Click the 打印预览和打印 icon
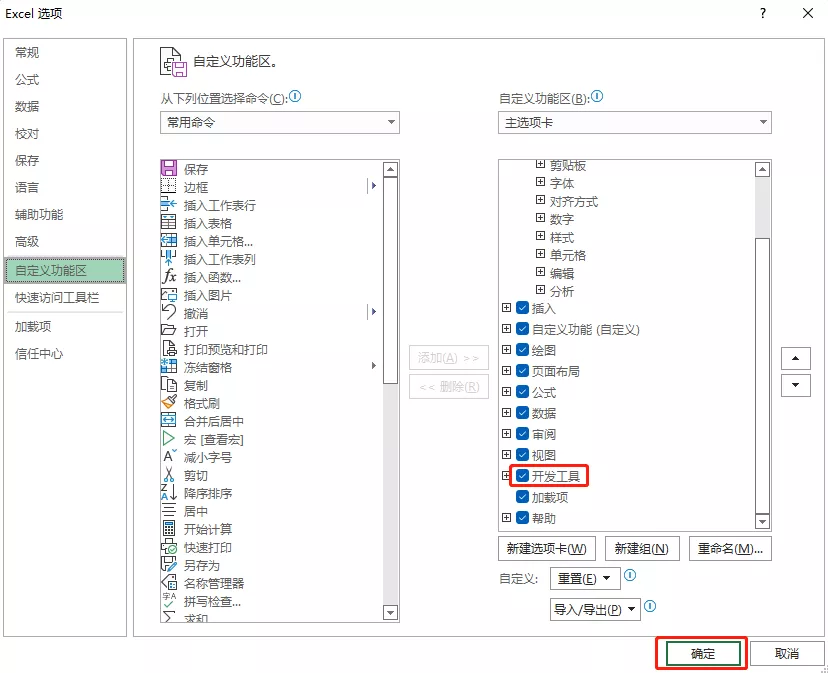828x673 pixels. coord(168,349)
